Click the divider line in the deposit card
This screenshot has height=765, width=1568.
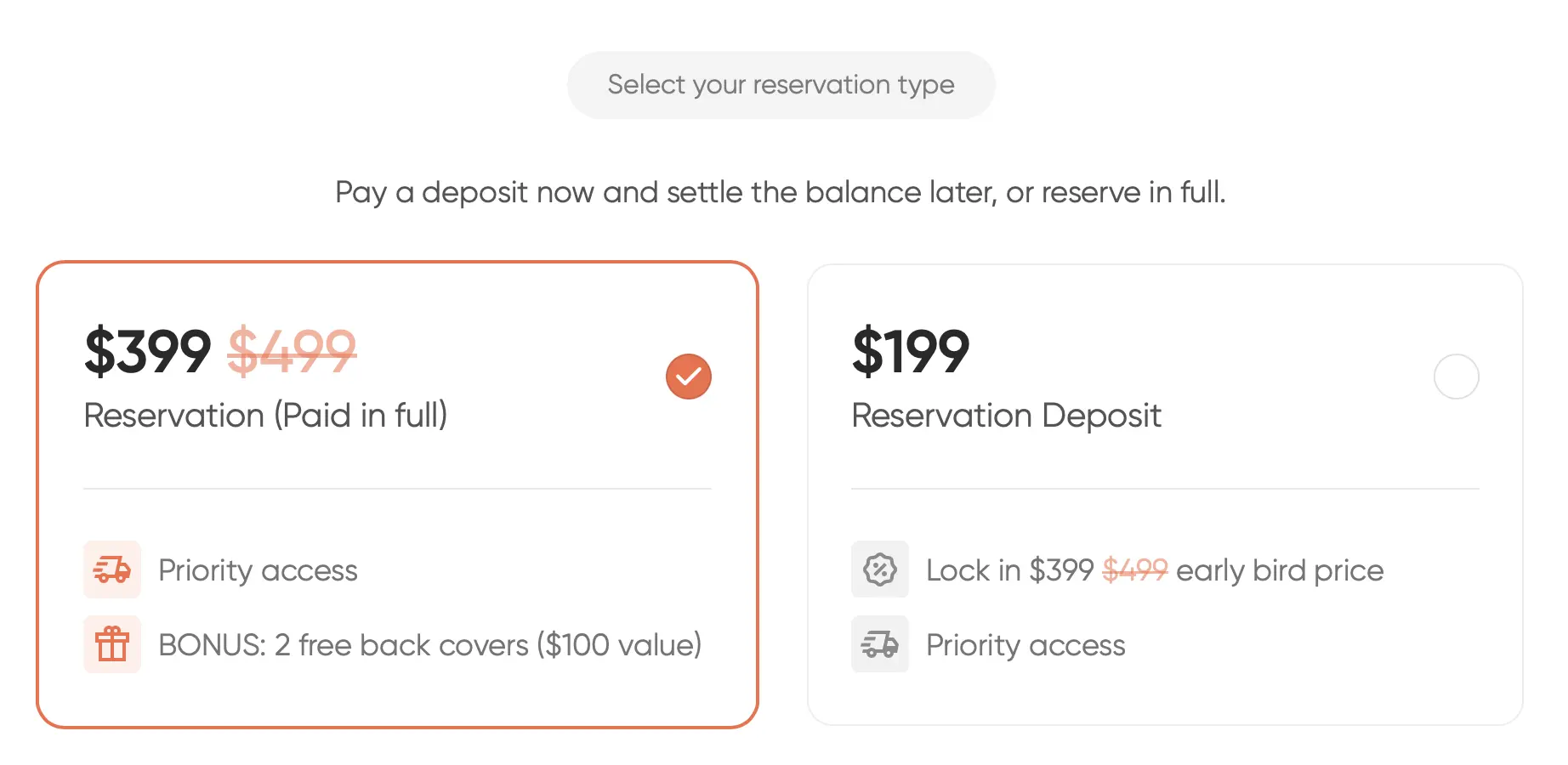1165,489
